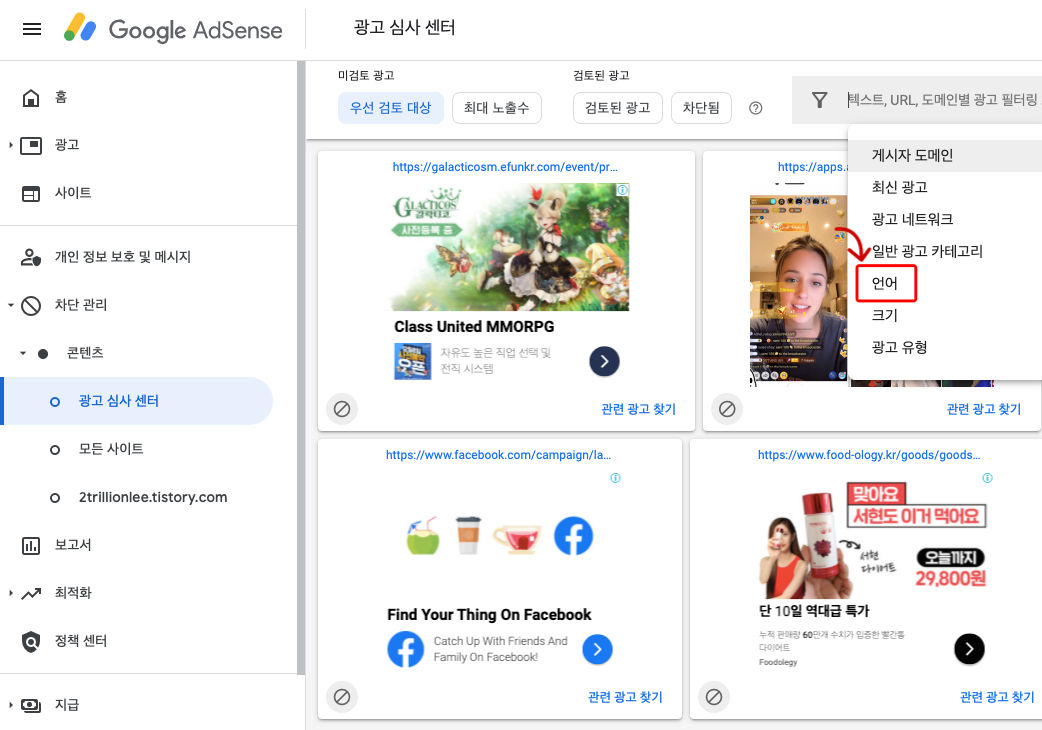
Task: Click the black arrow on Foodology ad
Action: (x=969, y=649)
